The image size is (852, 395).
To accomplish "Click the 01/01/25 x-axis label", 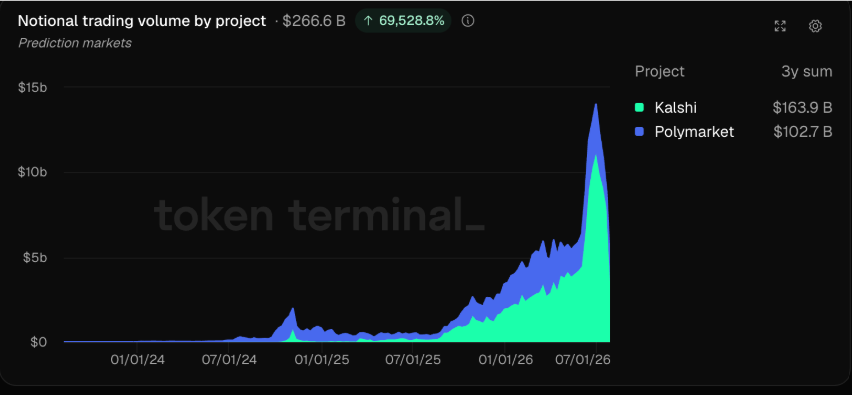I will 322,360.
